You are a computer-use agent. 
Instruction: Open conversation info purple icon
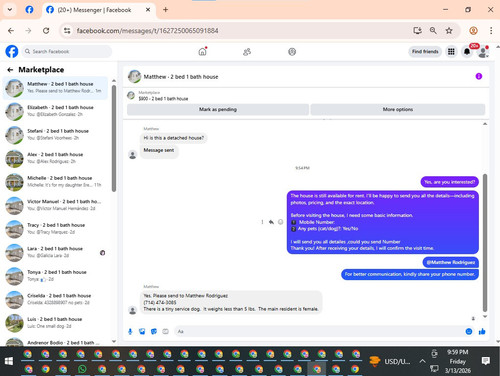pyautogui.click(x=479, y=76)
